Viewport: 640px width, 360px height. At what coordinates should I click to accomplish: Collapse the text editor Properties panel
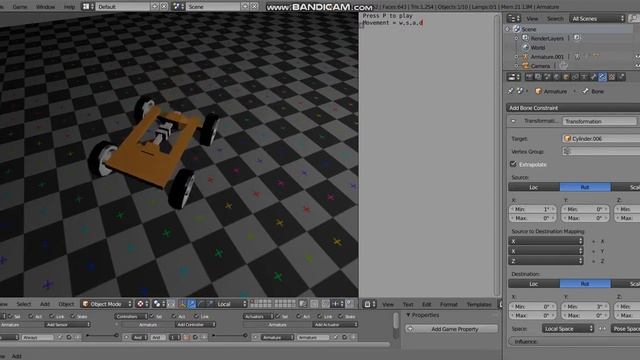[x=408, y=315]
